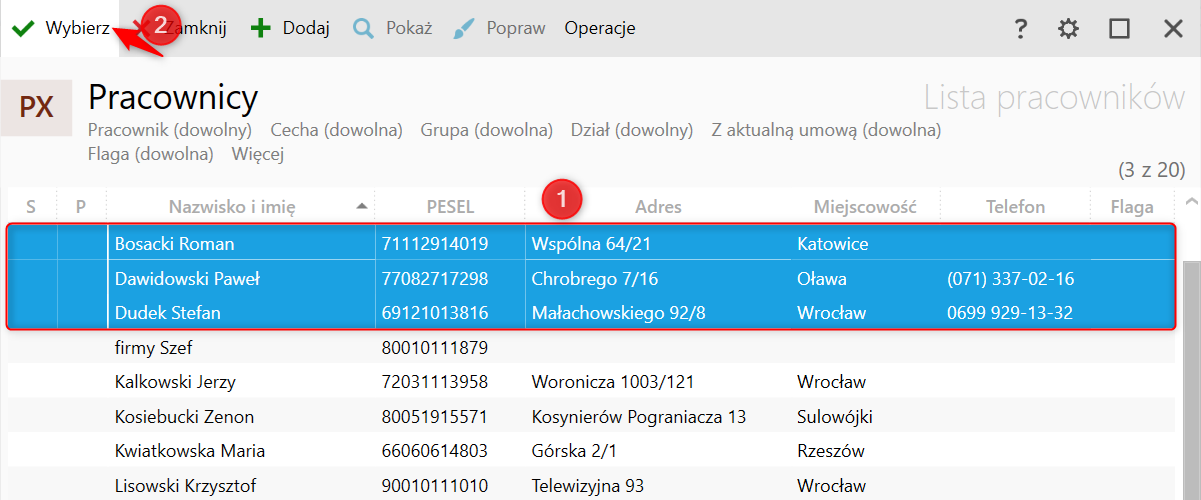Click address Chrobrego 7/16
This screenshot has width=1201, height=500.
tap(595, 279)
